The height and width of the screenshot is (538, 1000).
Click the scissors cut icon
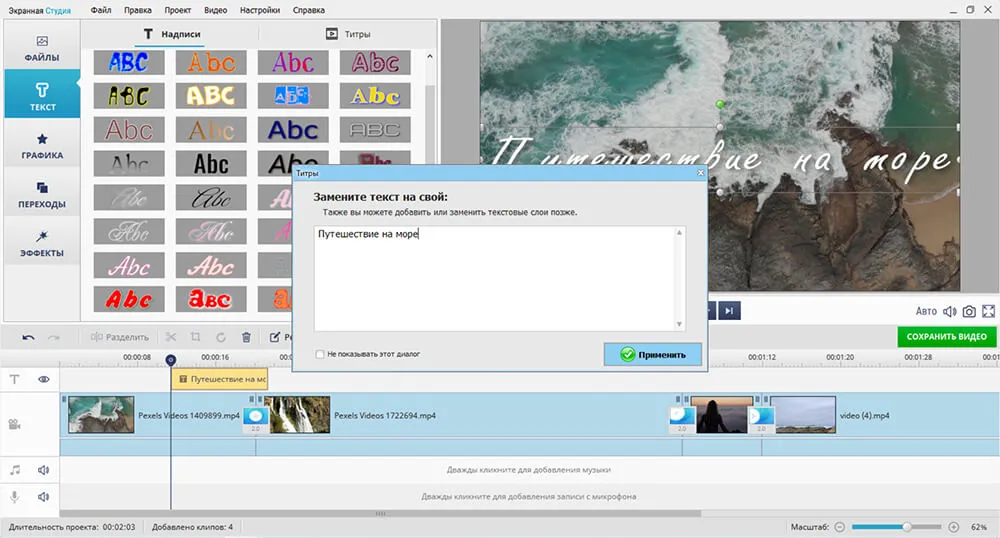[x=171, y=337]
